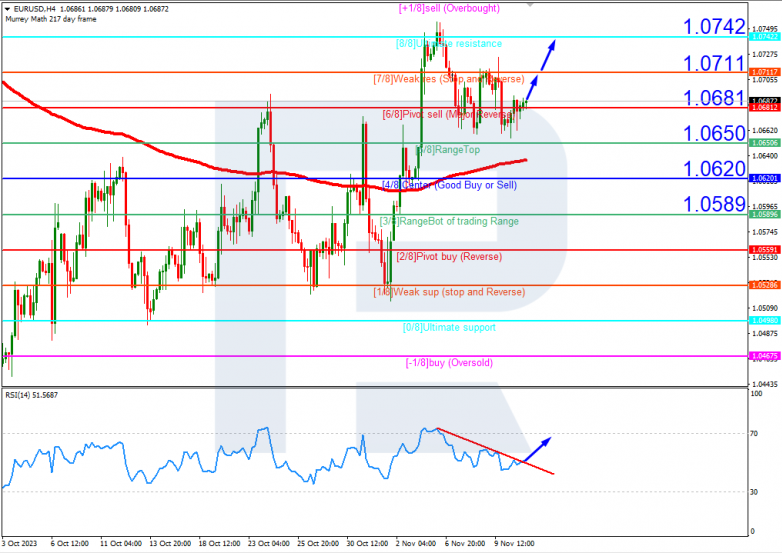
Task: Click the RSI 30 level scale value
Action: click(x=754, y=492)
